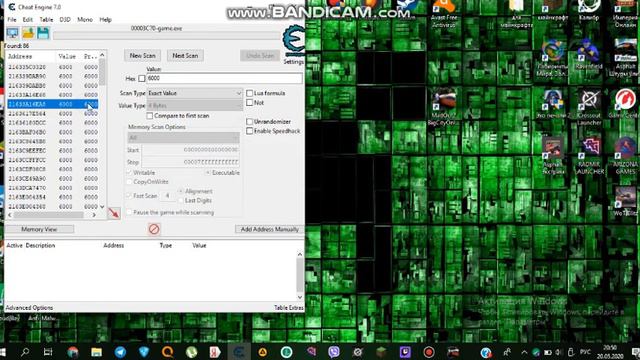Image resolution: width=640 pixels, height=360 pixels.
Task: Click the found list vertical scrollbar thumb
Action: point(102,72)
